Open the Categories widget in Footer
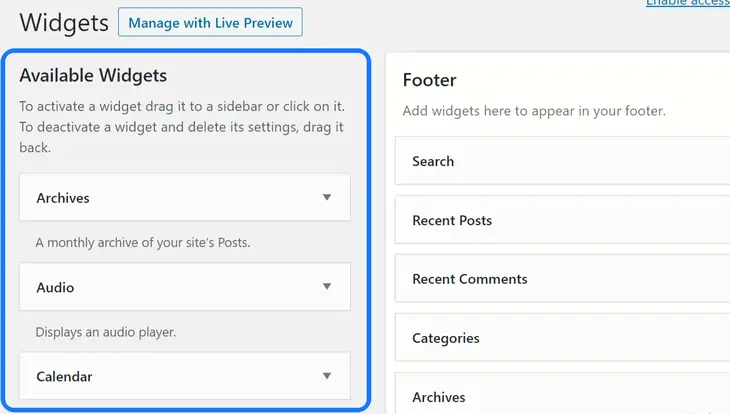Viewport: 730px width, 414px height. [x=445, y=338]
